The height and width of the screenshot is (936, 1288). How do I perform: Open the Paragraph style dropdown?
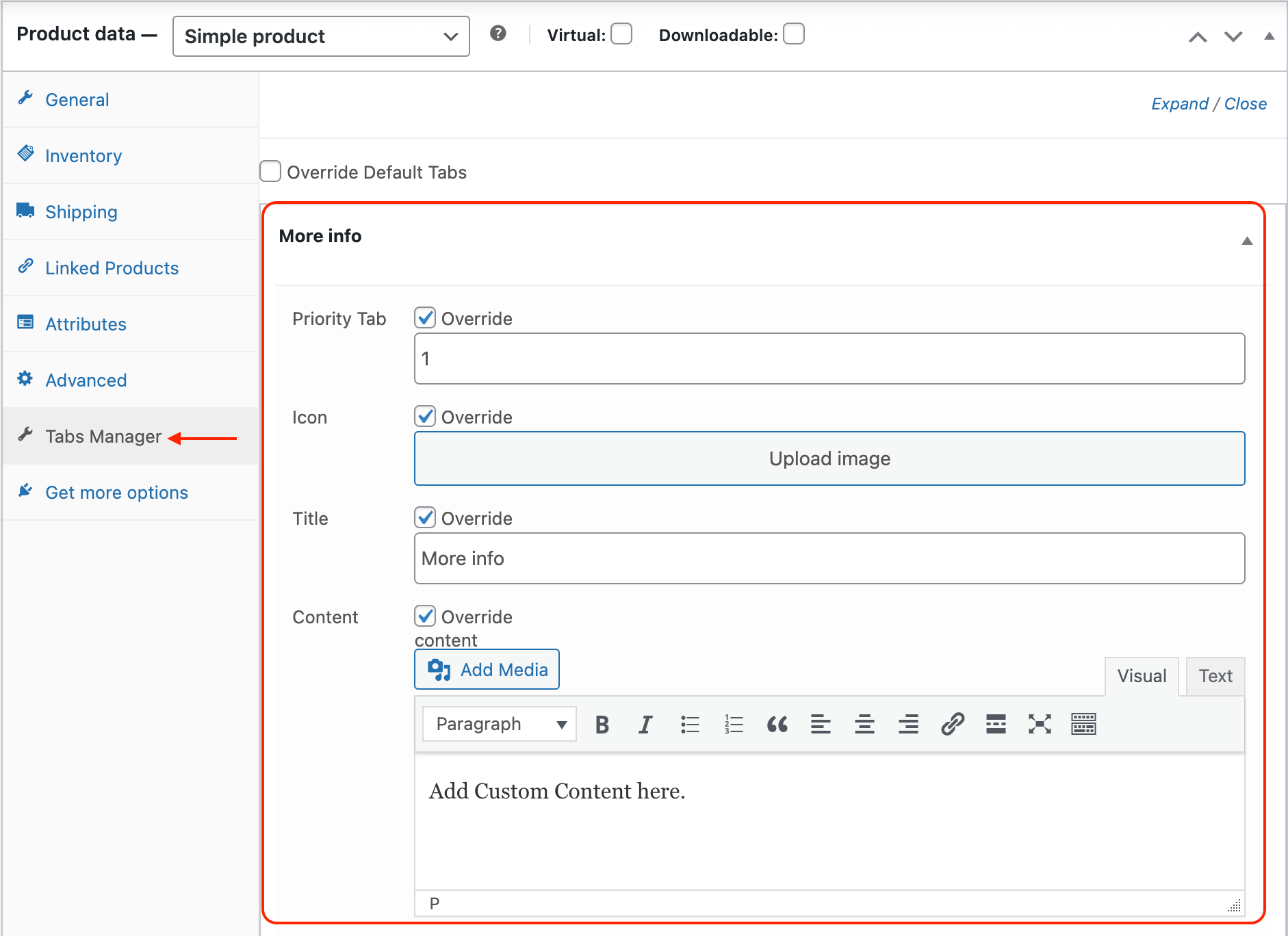pos(498,724)
